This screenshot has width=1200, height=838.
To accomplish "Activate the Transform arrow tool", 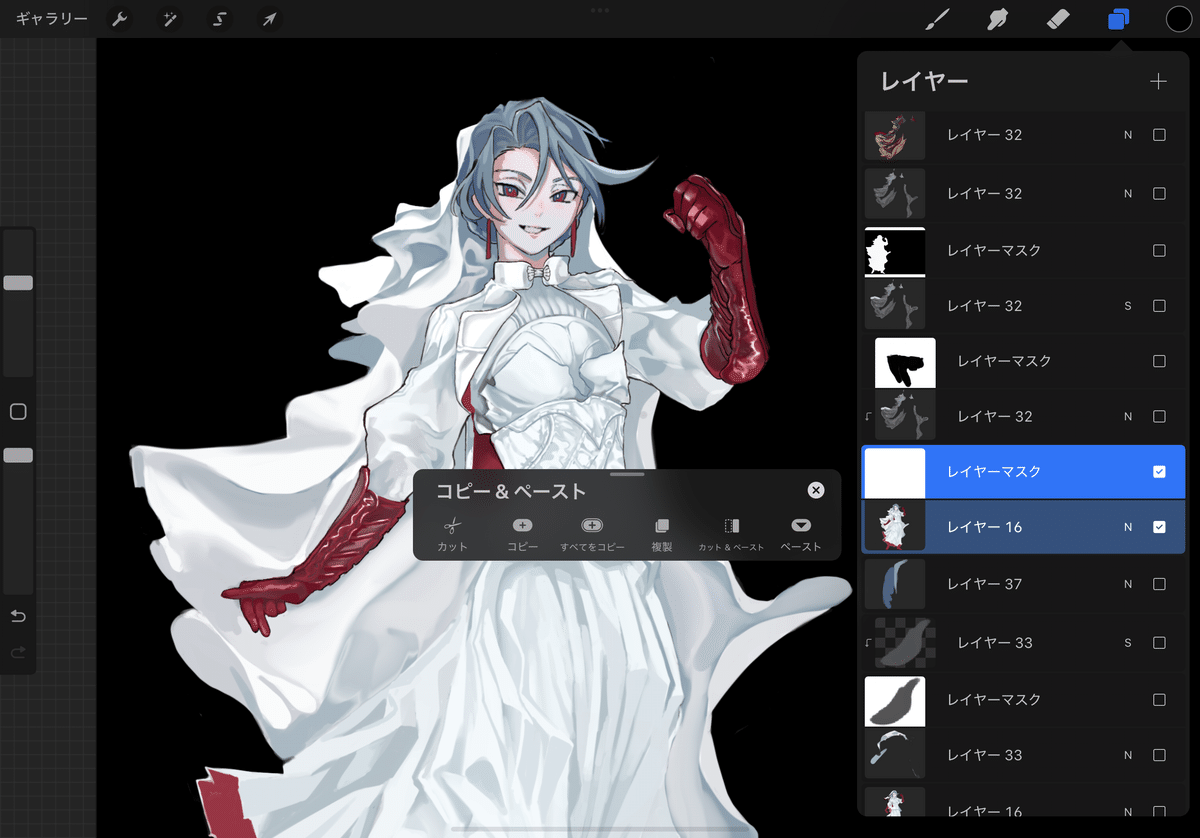I will click(x=269, y=18).
